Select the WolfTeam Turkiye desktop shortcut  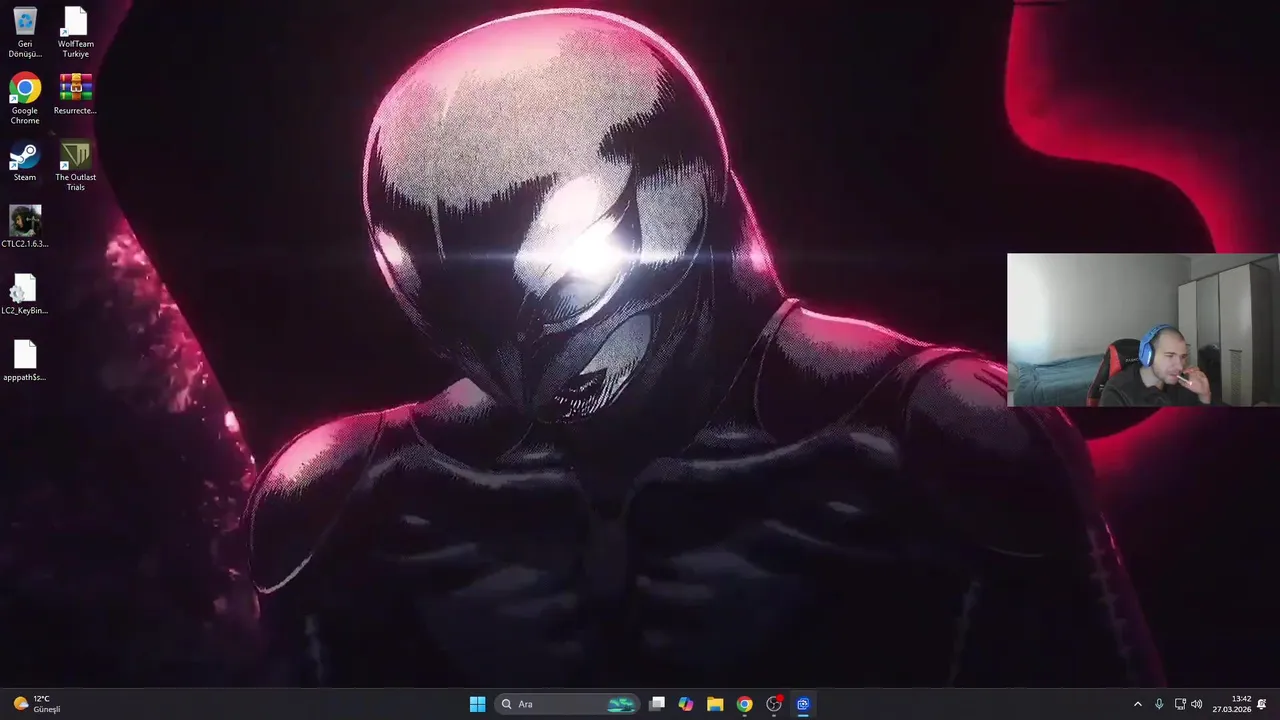[76, 32]
